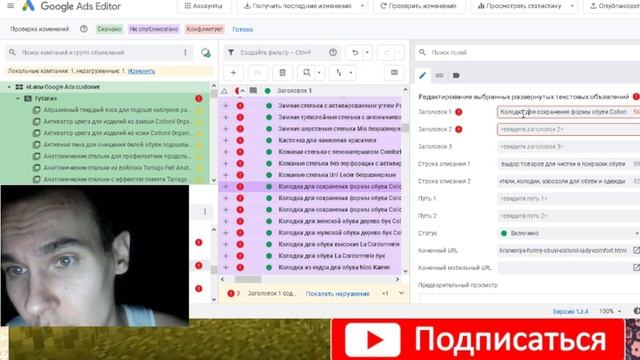Click the undo button

click(355, 52)
